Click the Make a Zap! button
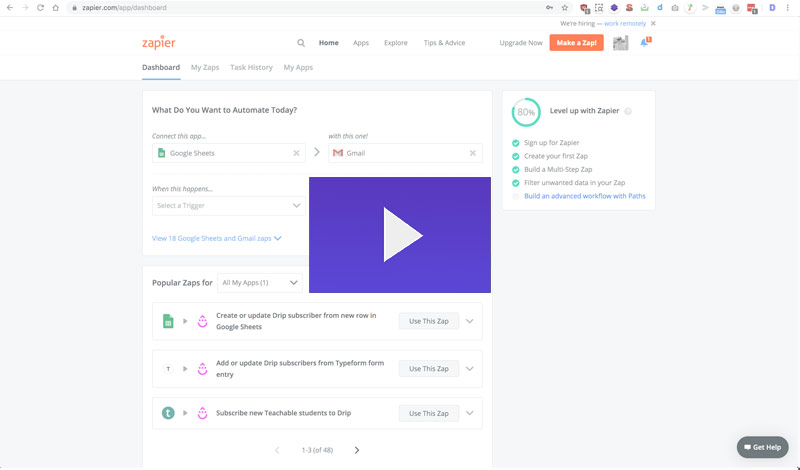Image resolution: width=800 pixels, height=470 pixels. [577, 43]
